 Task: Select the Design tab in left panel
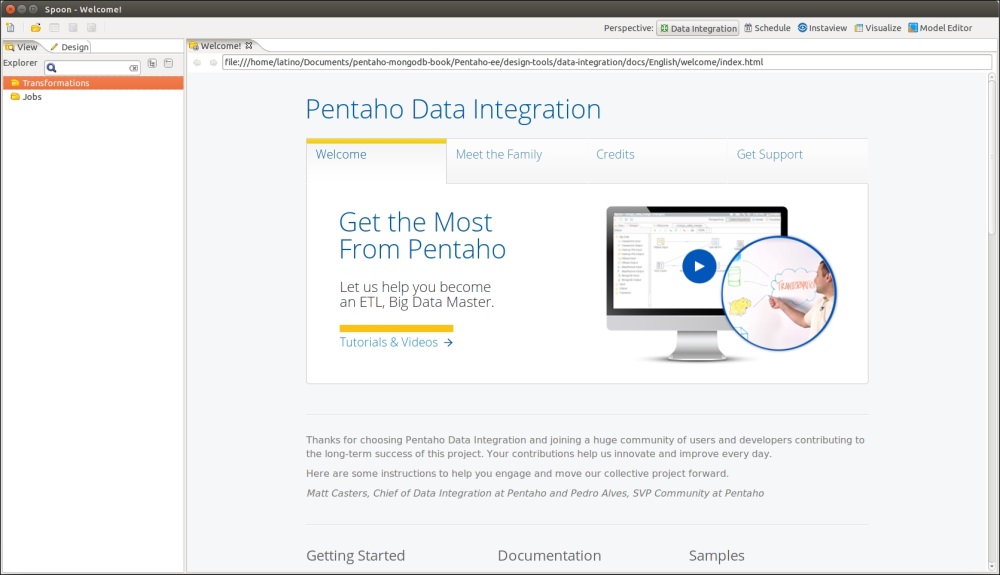[x=70, y=47]
